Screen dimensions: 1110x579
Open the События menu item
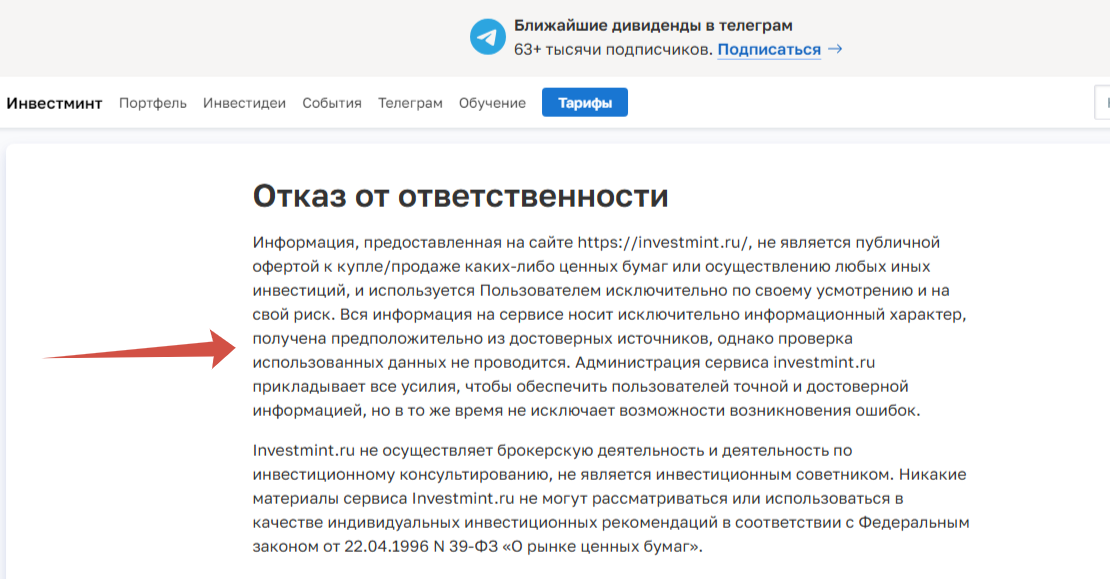(332, 103)
